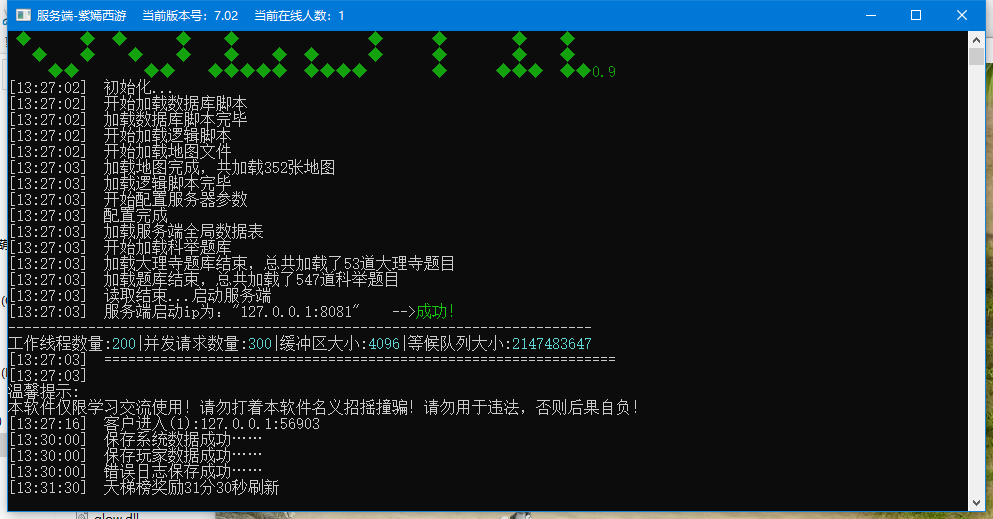
Task: Click the line 开始加载科举题库
Action: coord(167,247)
